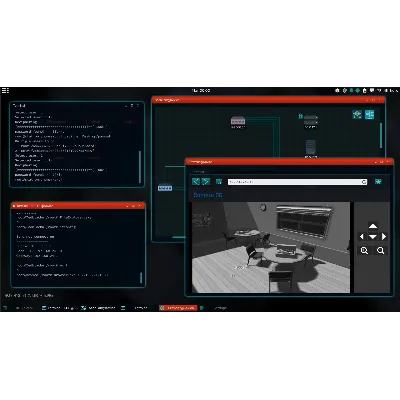
Task: Open the application menu grid icon at top left
Action: pyautogui.click(x=5, y=90)
